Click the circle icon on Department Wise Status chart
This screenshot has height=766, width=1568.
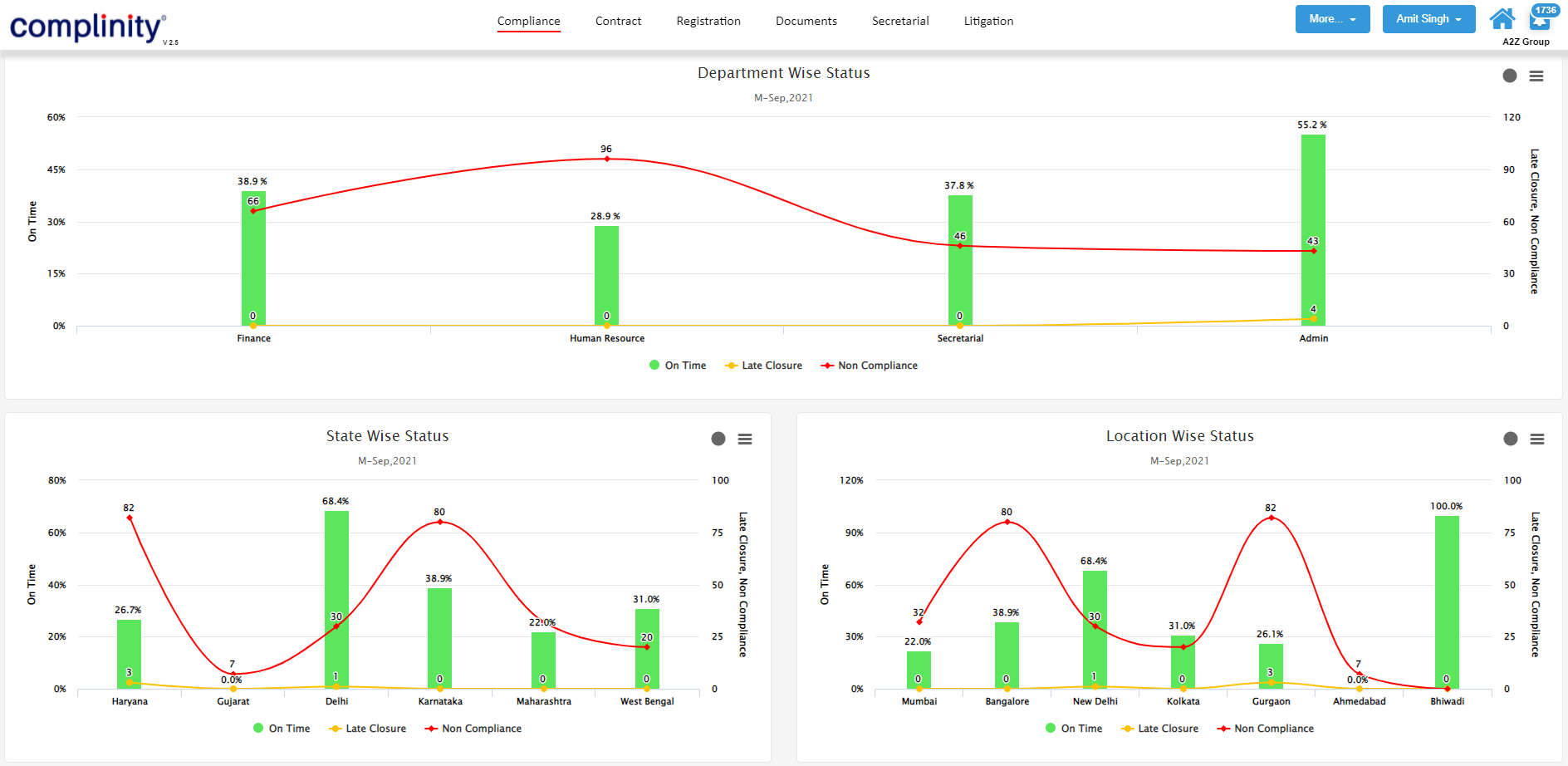(1510, 76)
